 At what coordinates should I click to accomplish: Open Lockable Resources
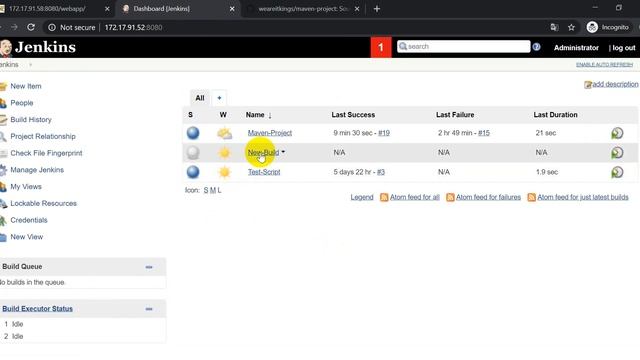click(x=43, y=203)
